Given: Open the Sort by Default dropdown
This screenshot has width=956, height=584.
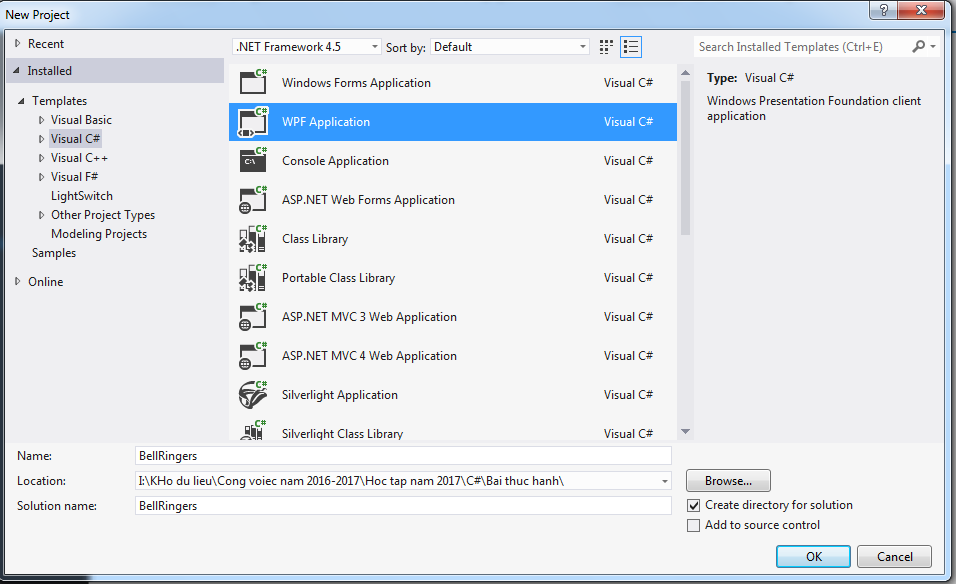Looking at the screenshot, I should (x=510, y=47).
